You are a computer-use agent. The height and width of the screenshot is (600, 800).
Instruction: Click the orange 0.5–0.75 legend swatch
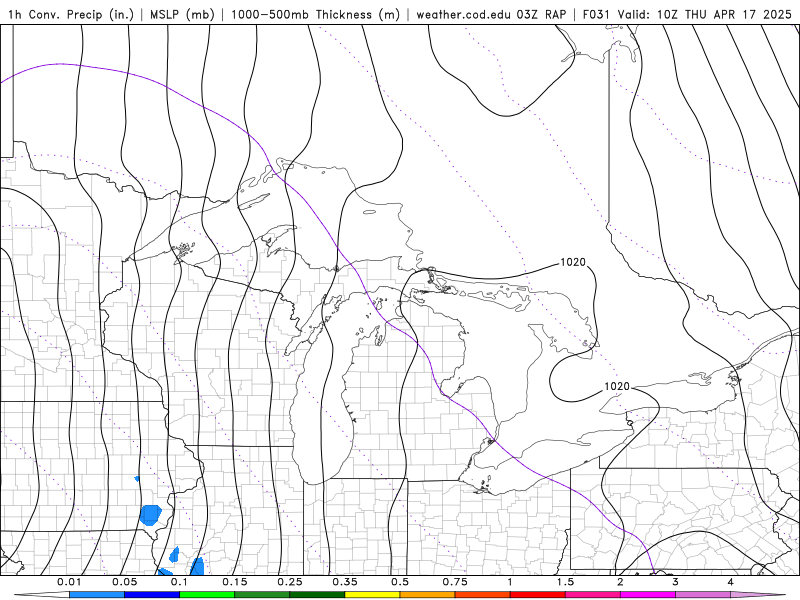[428, 595]
